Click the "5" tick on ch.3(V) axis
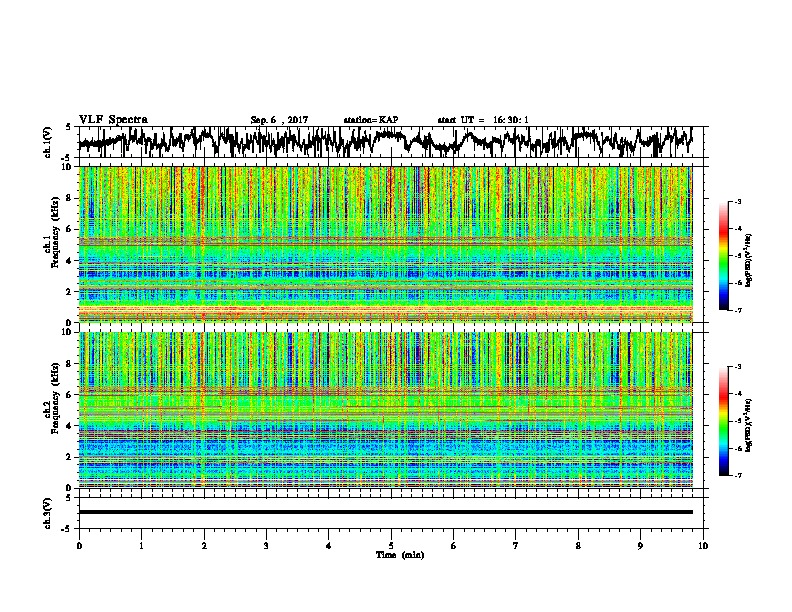Viewport: 792px width, 612px height. [68, 498]
